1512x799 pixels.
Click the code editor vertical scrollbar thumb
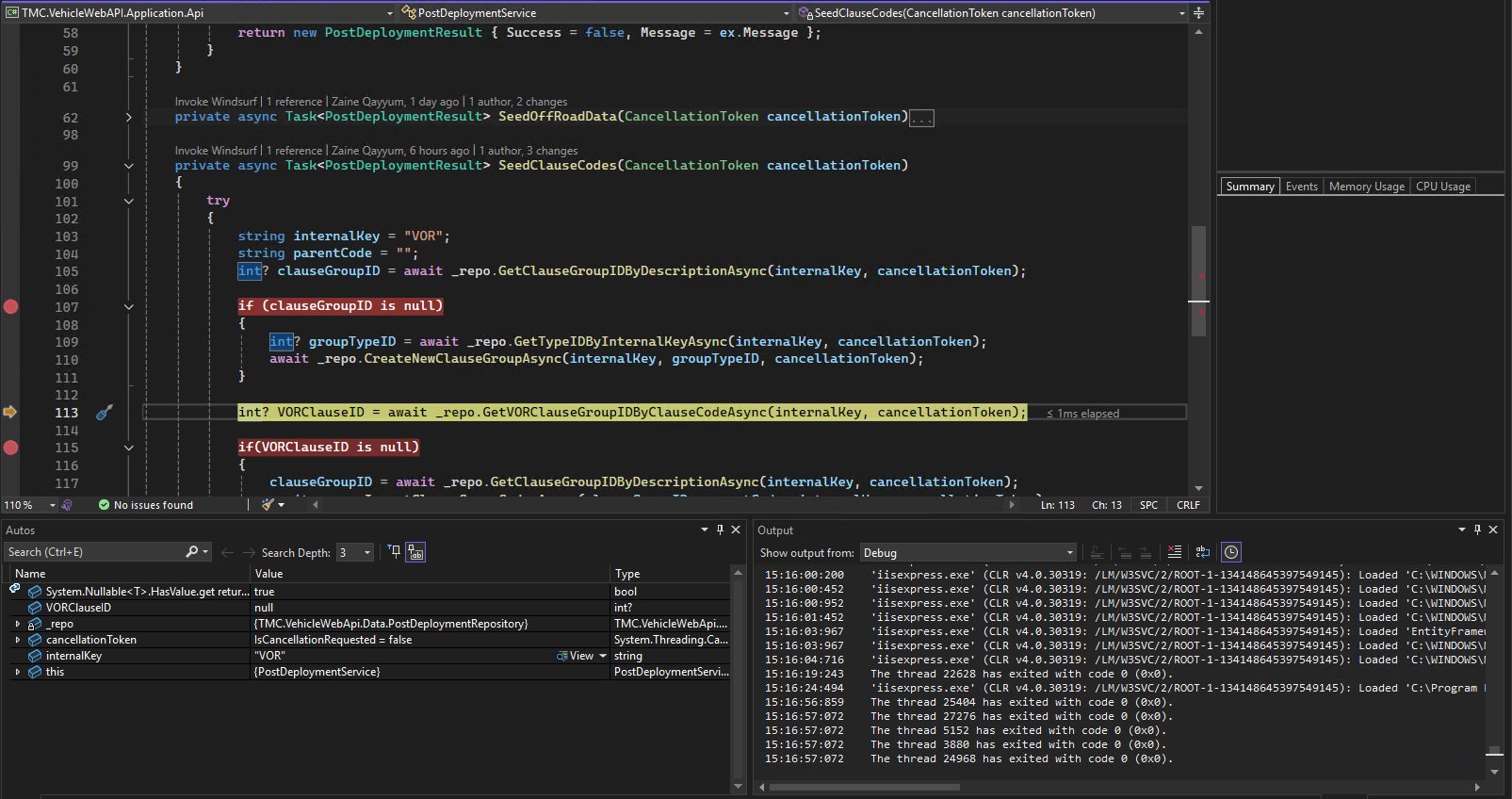coord(1198,281)
